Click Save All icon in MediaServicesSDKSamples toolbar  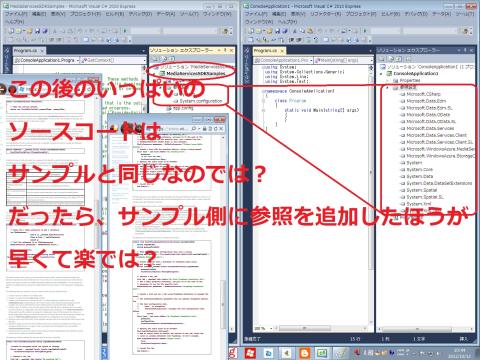coord(45,31)
